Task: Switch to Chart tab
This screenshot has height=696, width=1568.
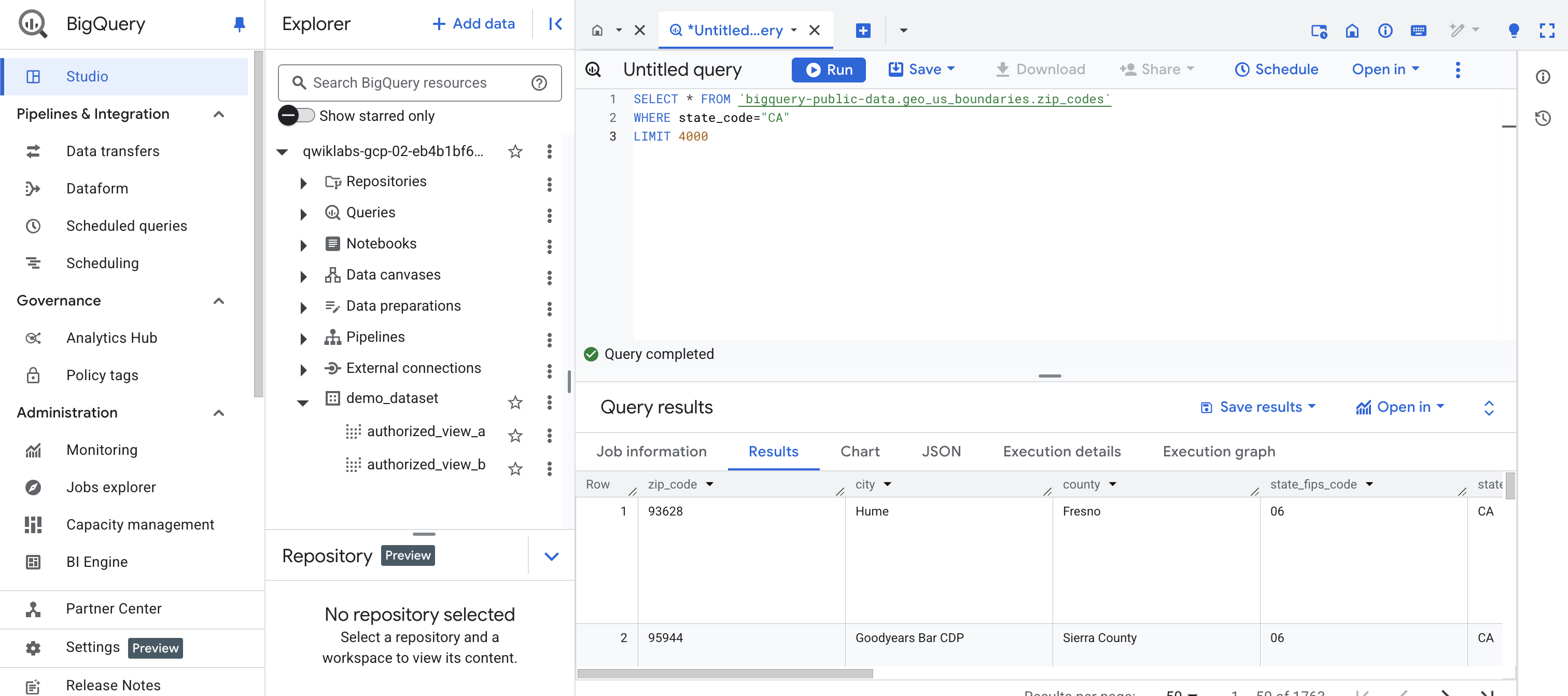Action: pyautogui.click(x=860, y=451)
